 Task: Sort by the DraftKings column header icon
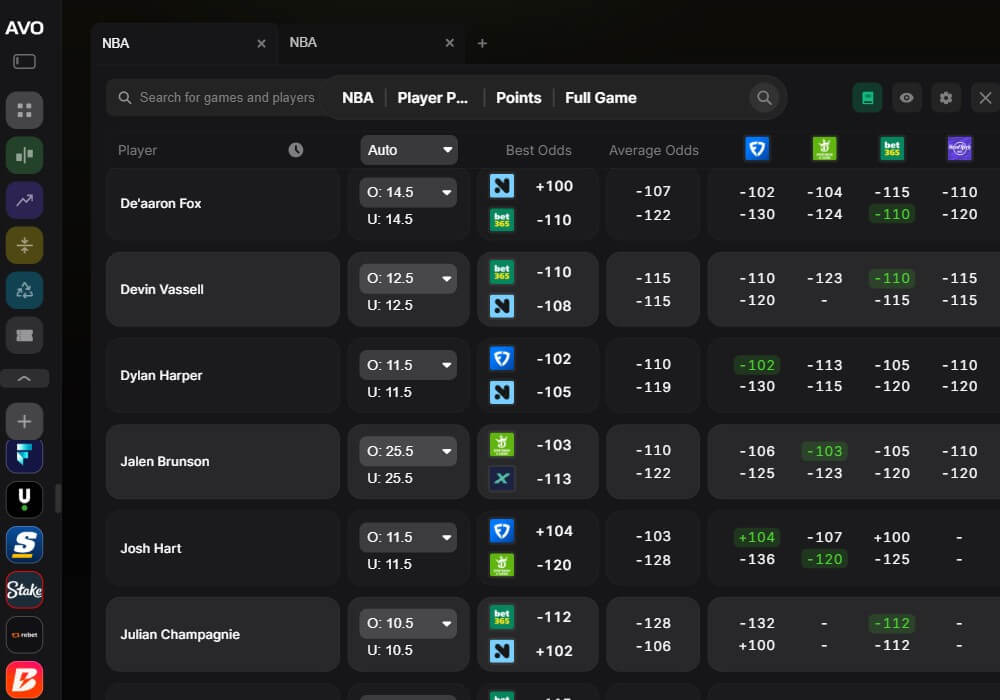825,149
